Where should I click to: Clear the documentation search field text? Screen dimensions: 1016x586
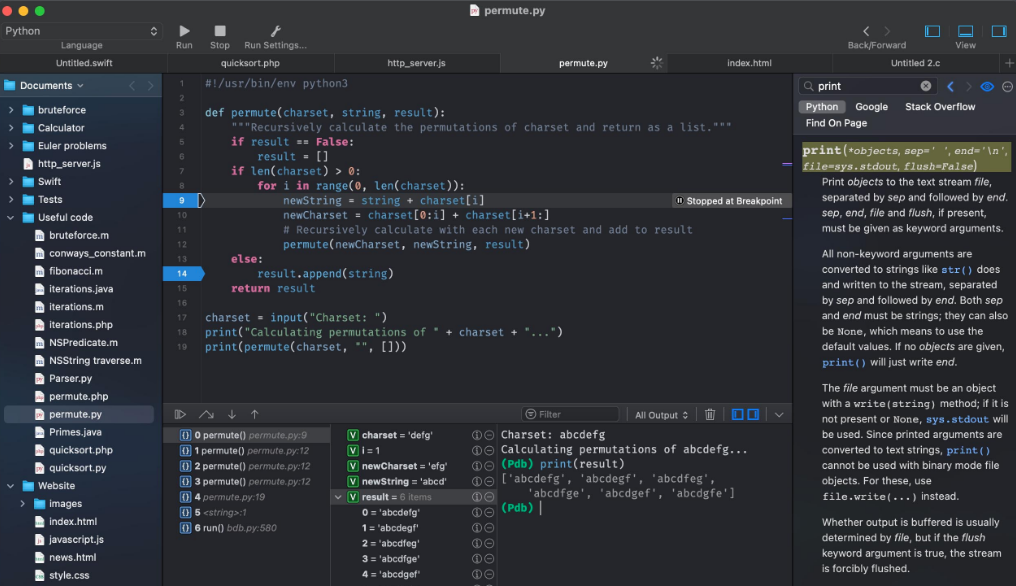(926, 87)
